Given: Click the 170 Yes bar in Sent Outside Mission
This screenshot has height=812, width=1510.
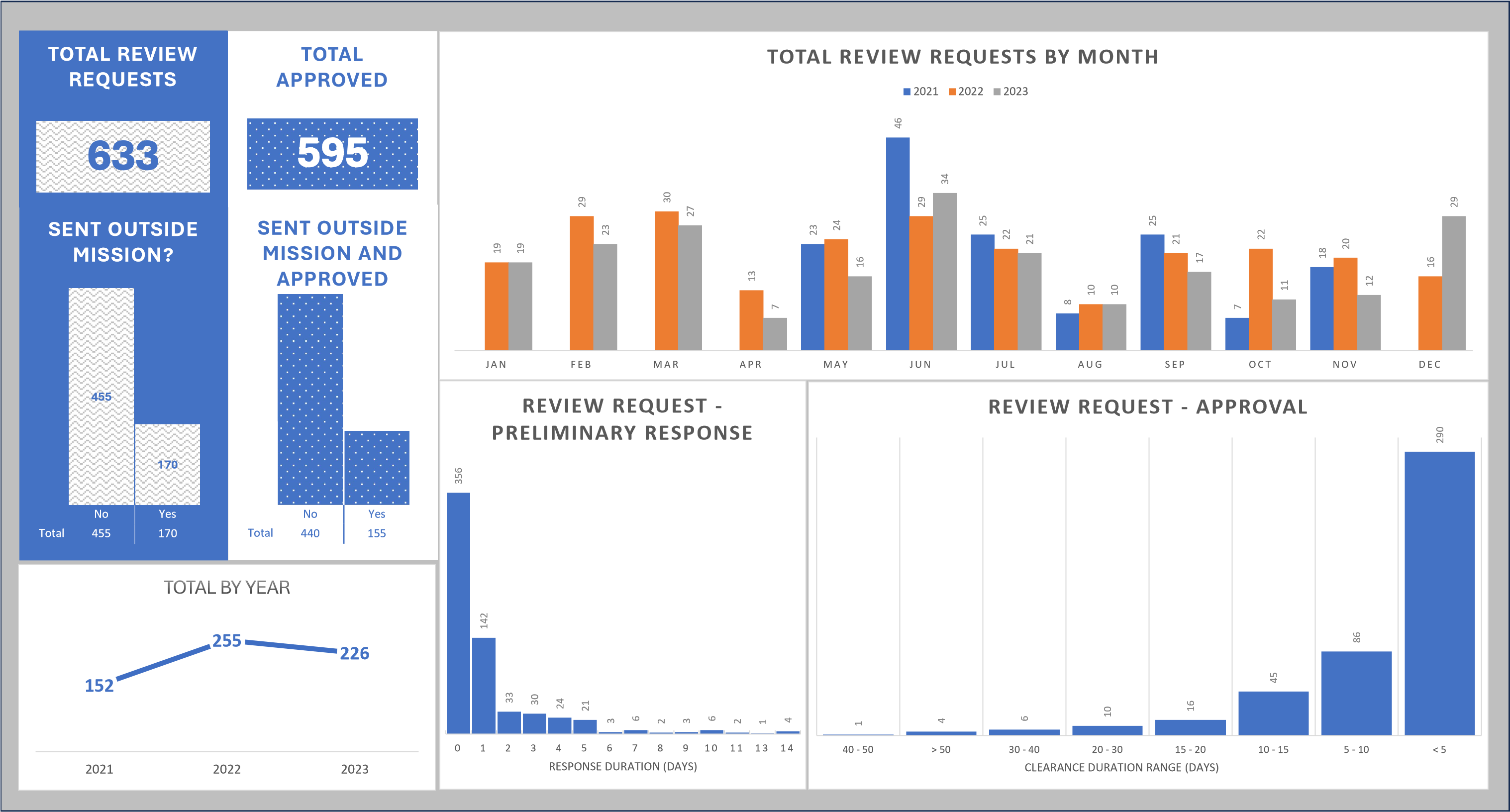Looking at the screenshot, I should [x=168, y=464].
